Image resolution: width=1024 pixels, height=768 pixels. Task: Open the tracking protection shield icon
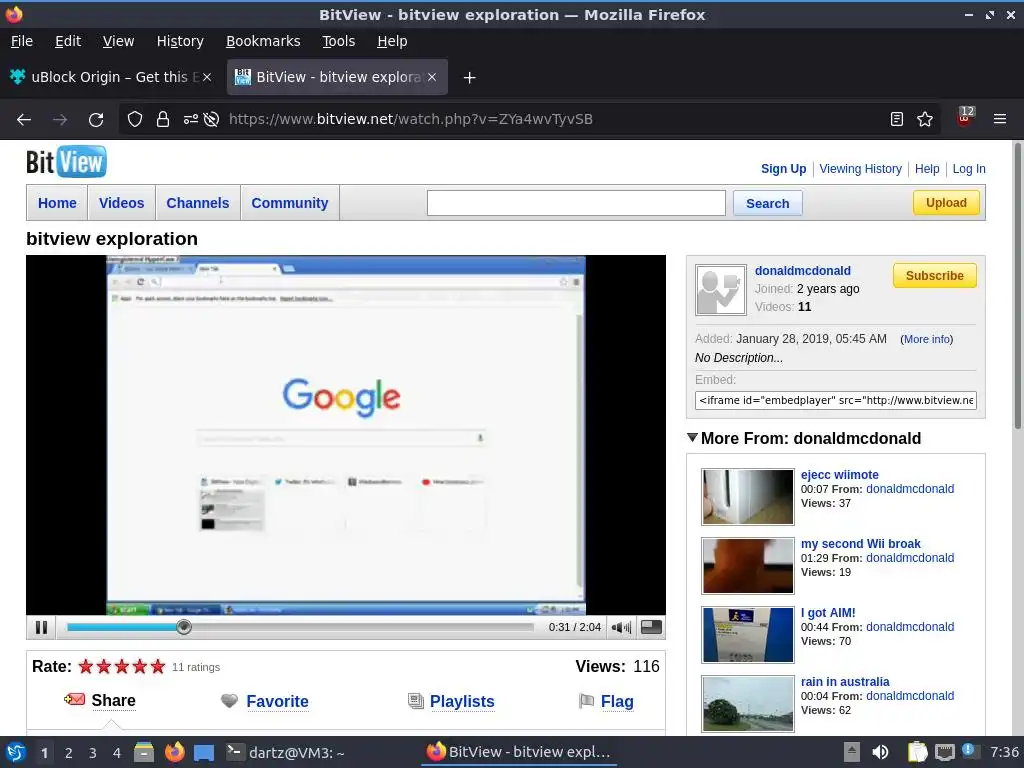tap(135, 119)
